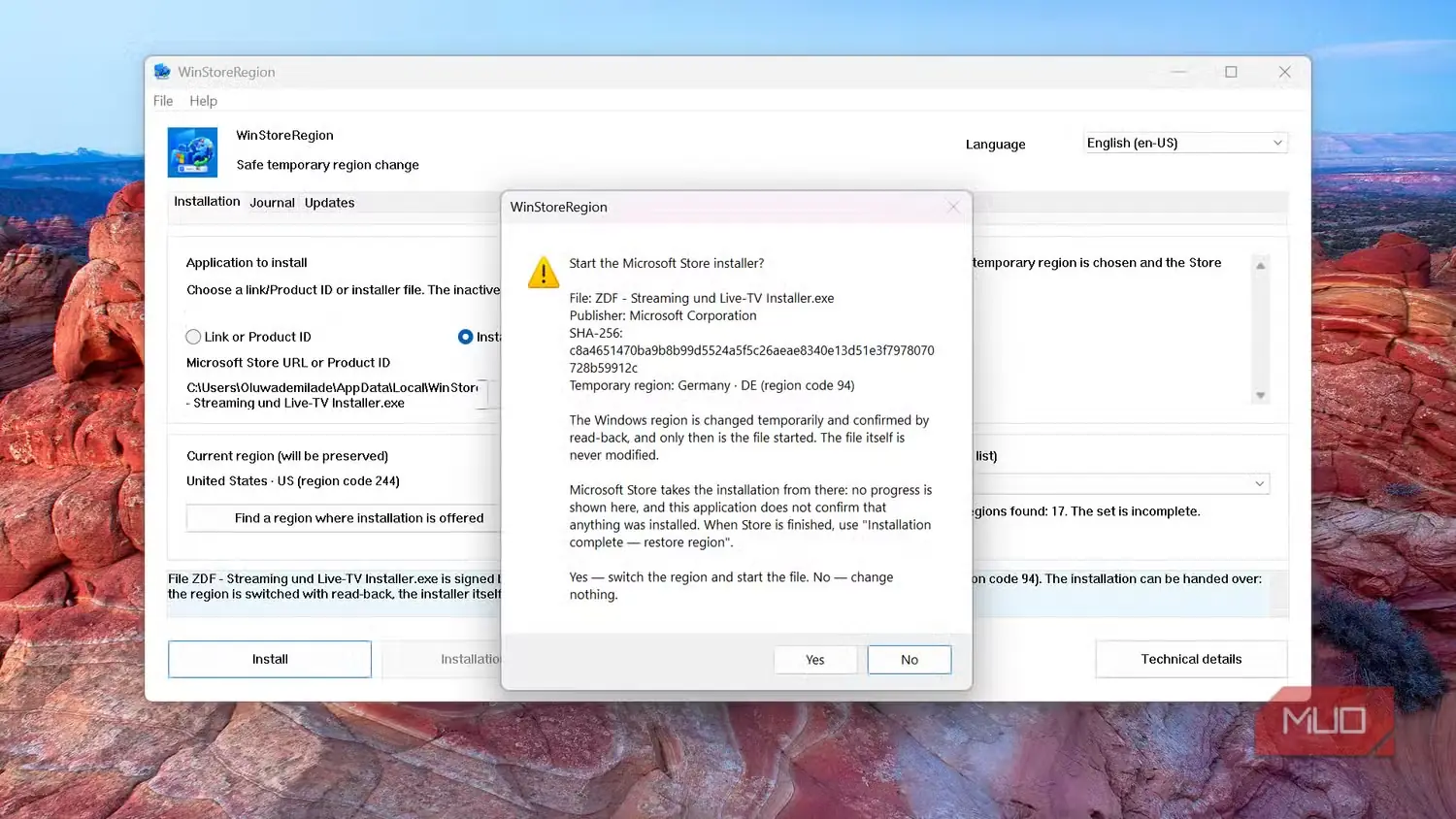Image resolution: width=1456 pixels, height=819 pixels.
Task: Select the installer file radio option
Action: click(x=465, y=337)
